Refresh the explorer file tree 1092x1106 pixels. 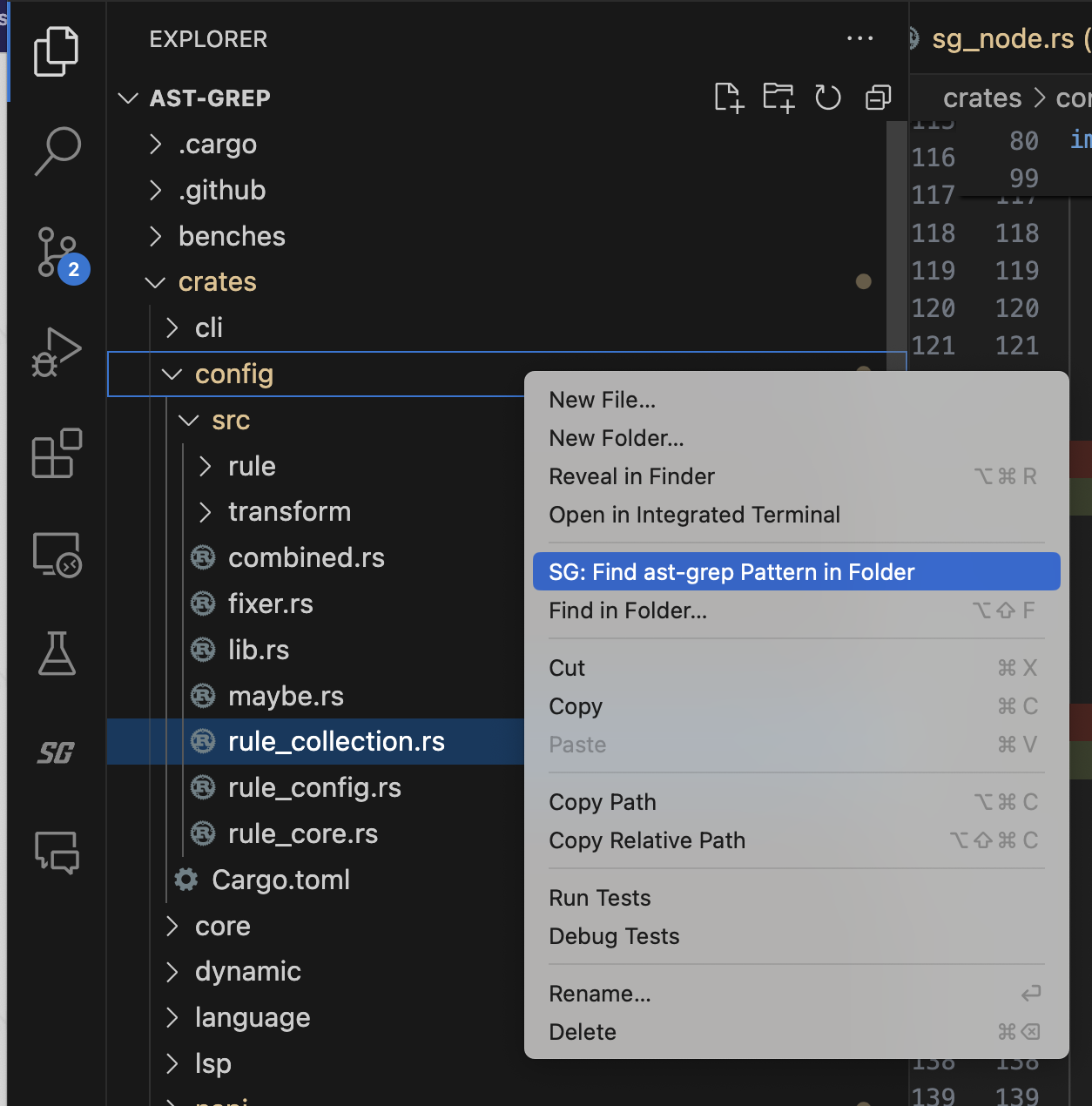coord(828,98)
